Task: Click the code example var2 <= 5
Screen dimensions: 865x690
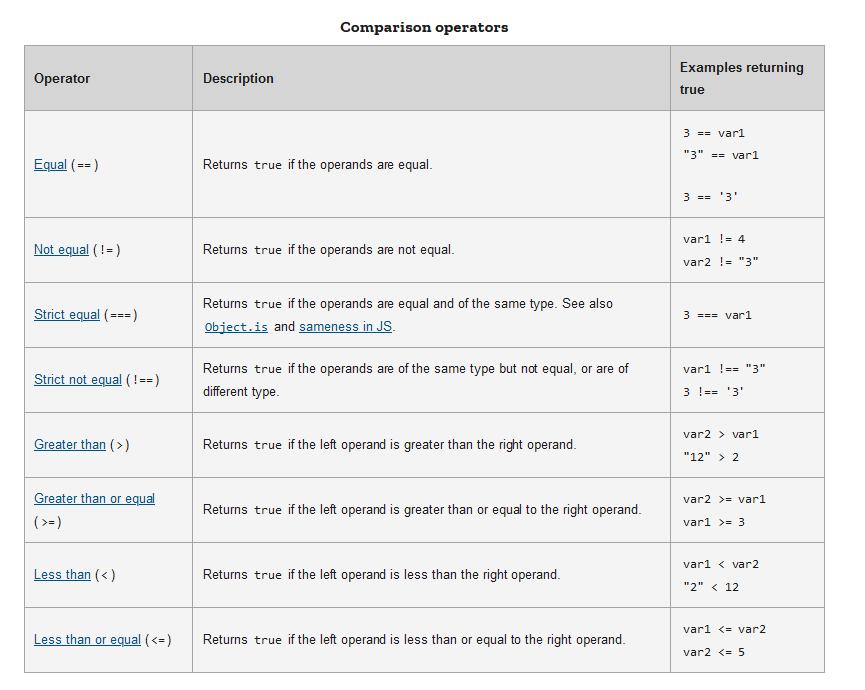Action: (714, 652)
